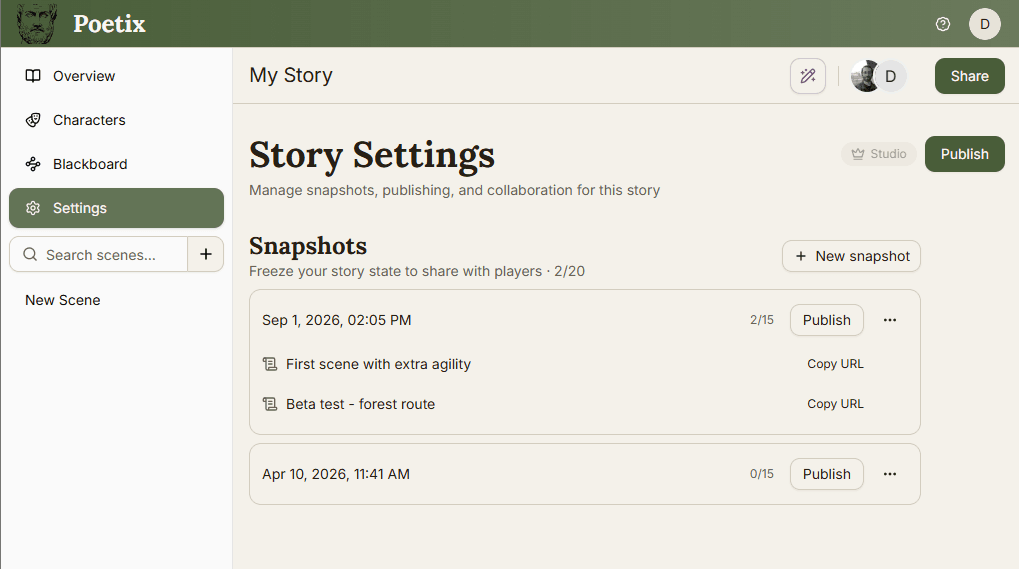Click the scroll icon beside First scene
The image size is (1019, 569).
point(270,364)
